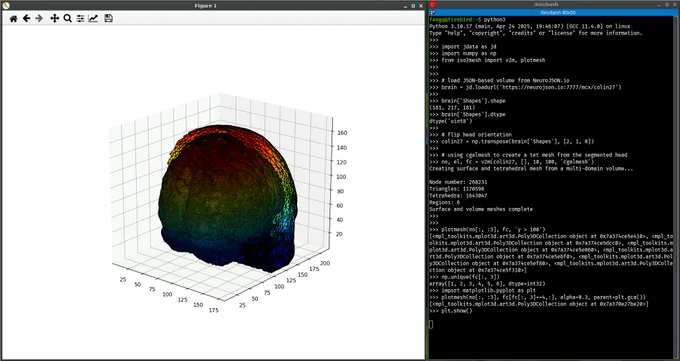Save the figure with the floppy disk icon
Screen dimensions: 680x361
pos(108,18)
